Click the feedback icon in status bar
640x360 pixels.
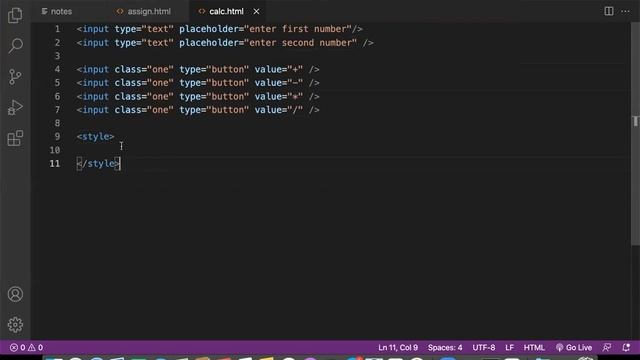coord(607,347)
